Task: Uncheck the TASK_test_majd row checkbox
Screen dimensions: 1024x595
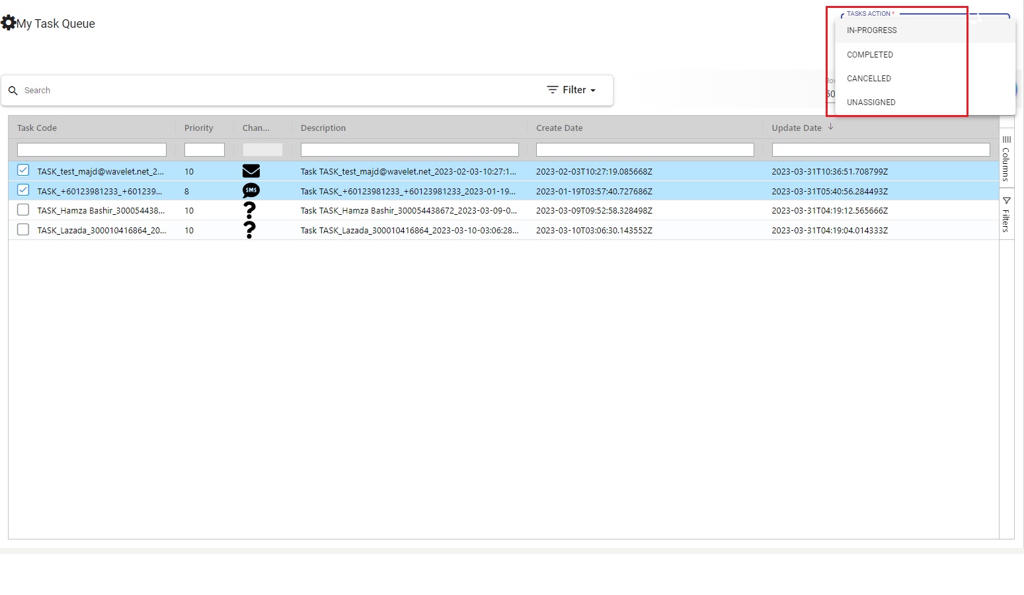Action: [23, 171]
